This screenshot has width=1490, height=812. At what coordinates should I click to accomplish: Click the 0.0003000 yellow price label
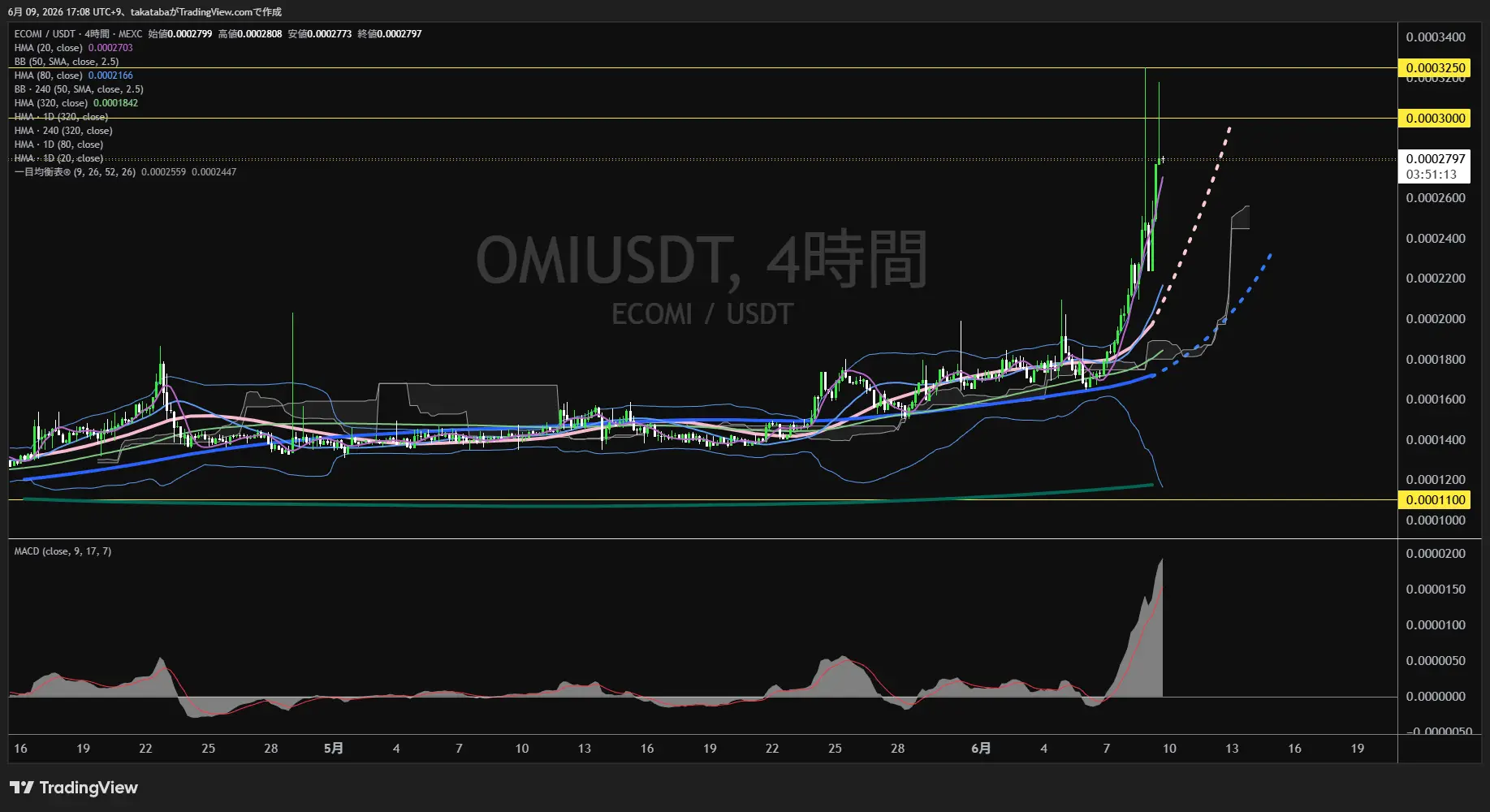[x=1435, y=119]
